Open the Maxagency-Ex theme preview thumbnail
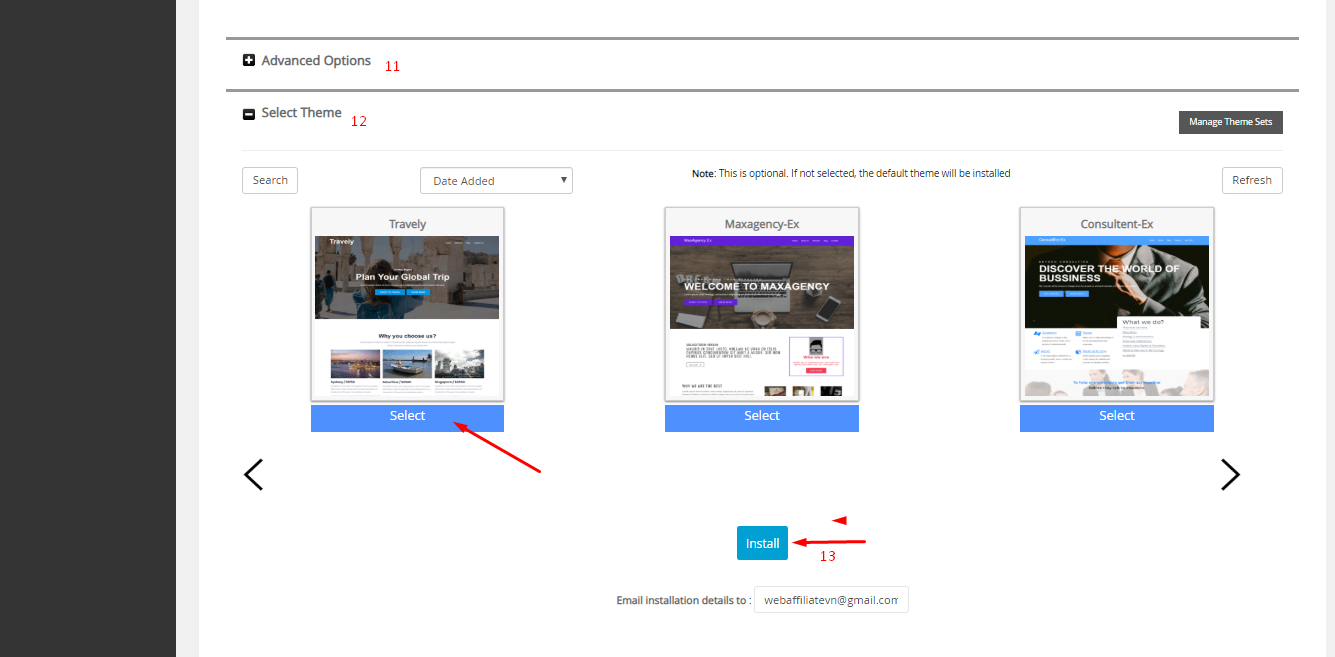 click(762, 316)
